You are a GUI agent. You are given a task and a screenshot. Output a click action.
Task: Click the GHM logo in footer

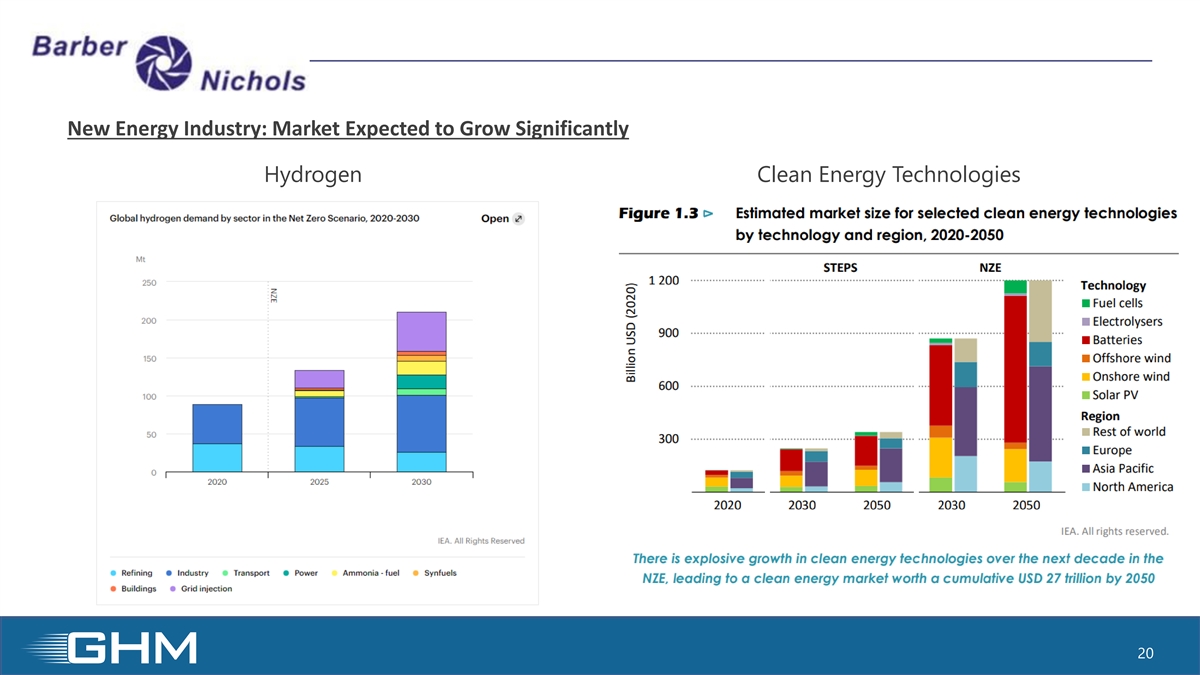point(122,647)
